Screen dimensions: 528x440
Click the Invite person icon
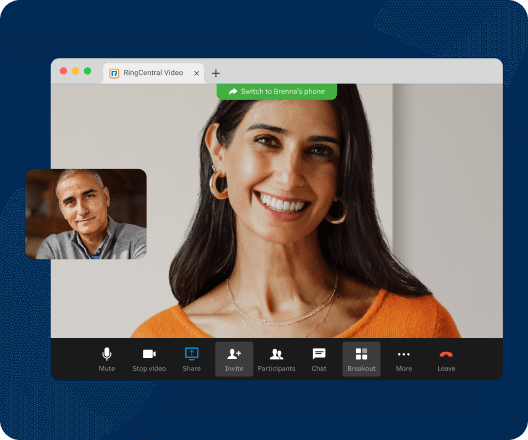pyautogui.click(x=234, y=354)
